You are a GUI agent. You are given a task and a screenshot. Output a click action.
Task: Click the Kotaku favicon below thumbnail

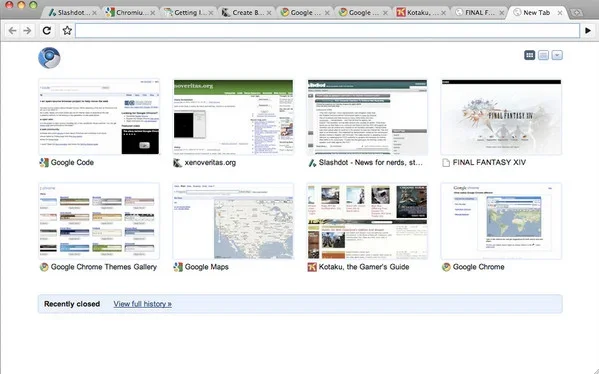click(x=312, y=267)
